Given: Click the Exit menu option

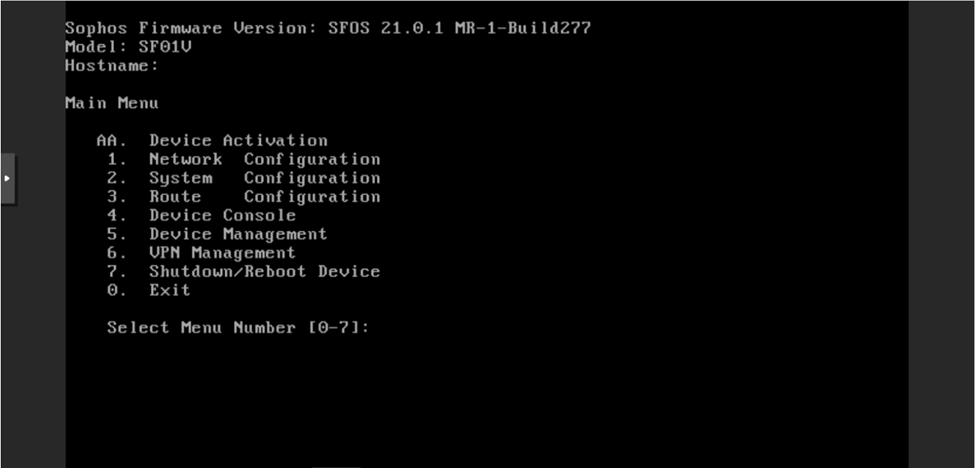Looking at the screenshot, I should pyautogui.click(x=169, y=290).
